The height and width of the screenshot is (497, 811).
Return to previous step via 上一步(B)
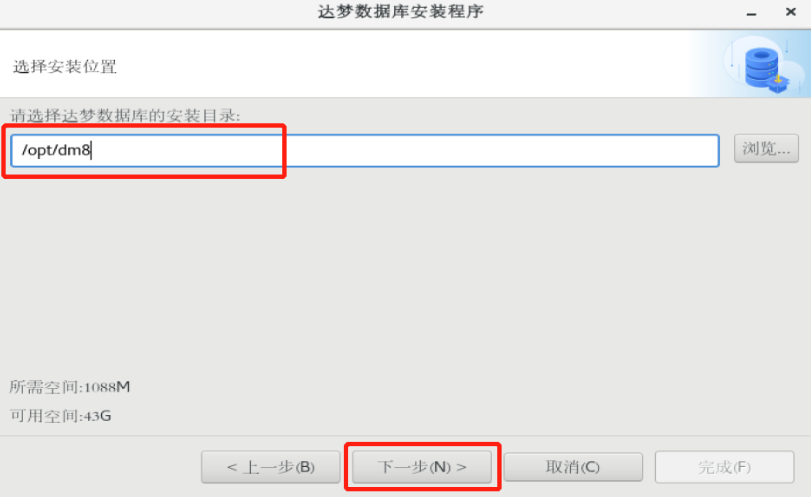coord(271,467)
